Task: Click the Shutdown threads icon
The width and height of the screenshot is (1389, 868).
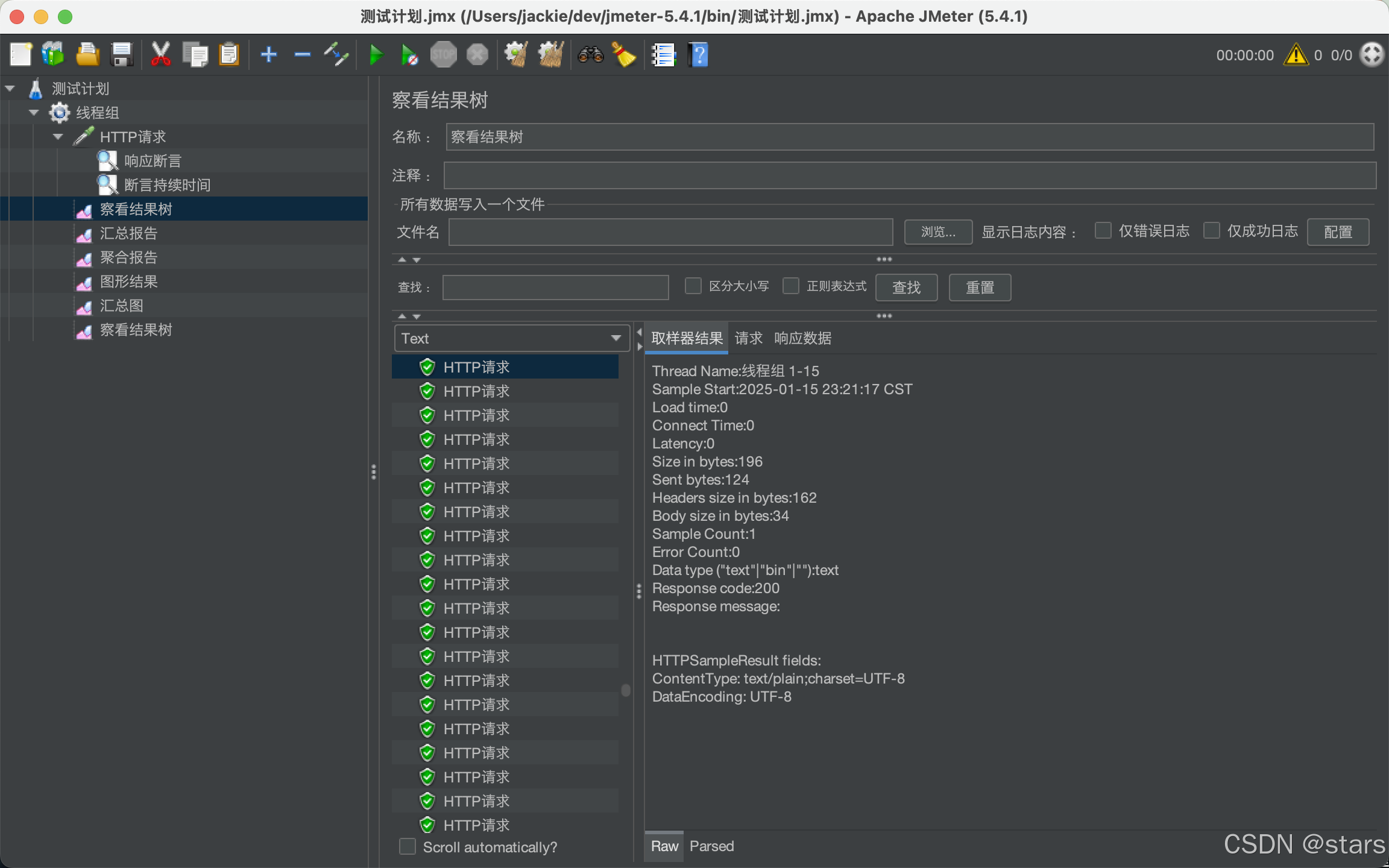Action: (477, 55)
